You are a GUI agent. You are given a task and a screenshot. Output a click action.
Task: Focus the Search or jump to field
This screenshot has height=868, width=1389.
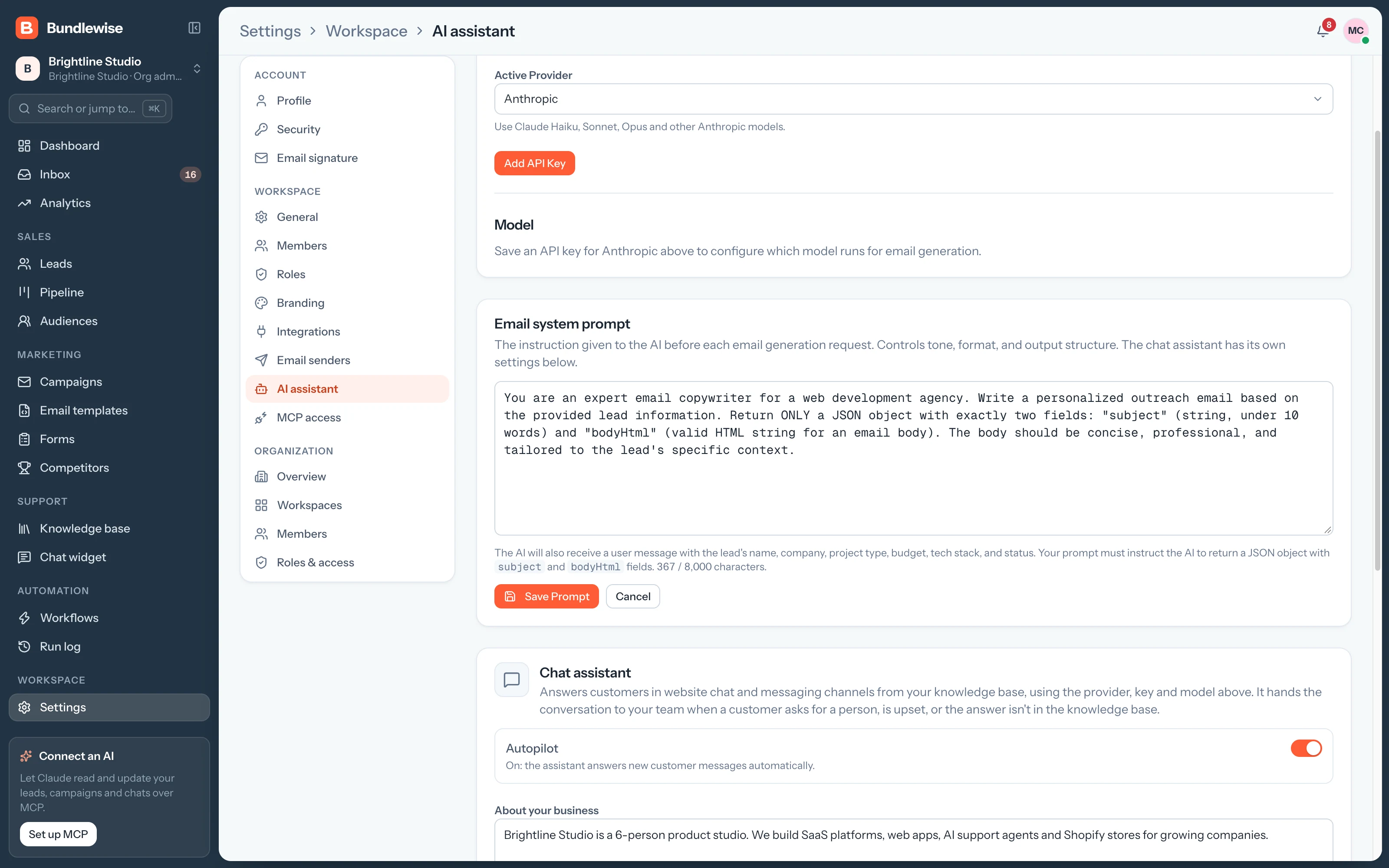[x=91, y=108]
